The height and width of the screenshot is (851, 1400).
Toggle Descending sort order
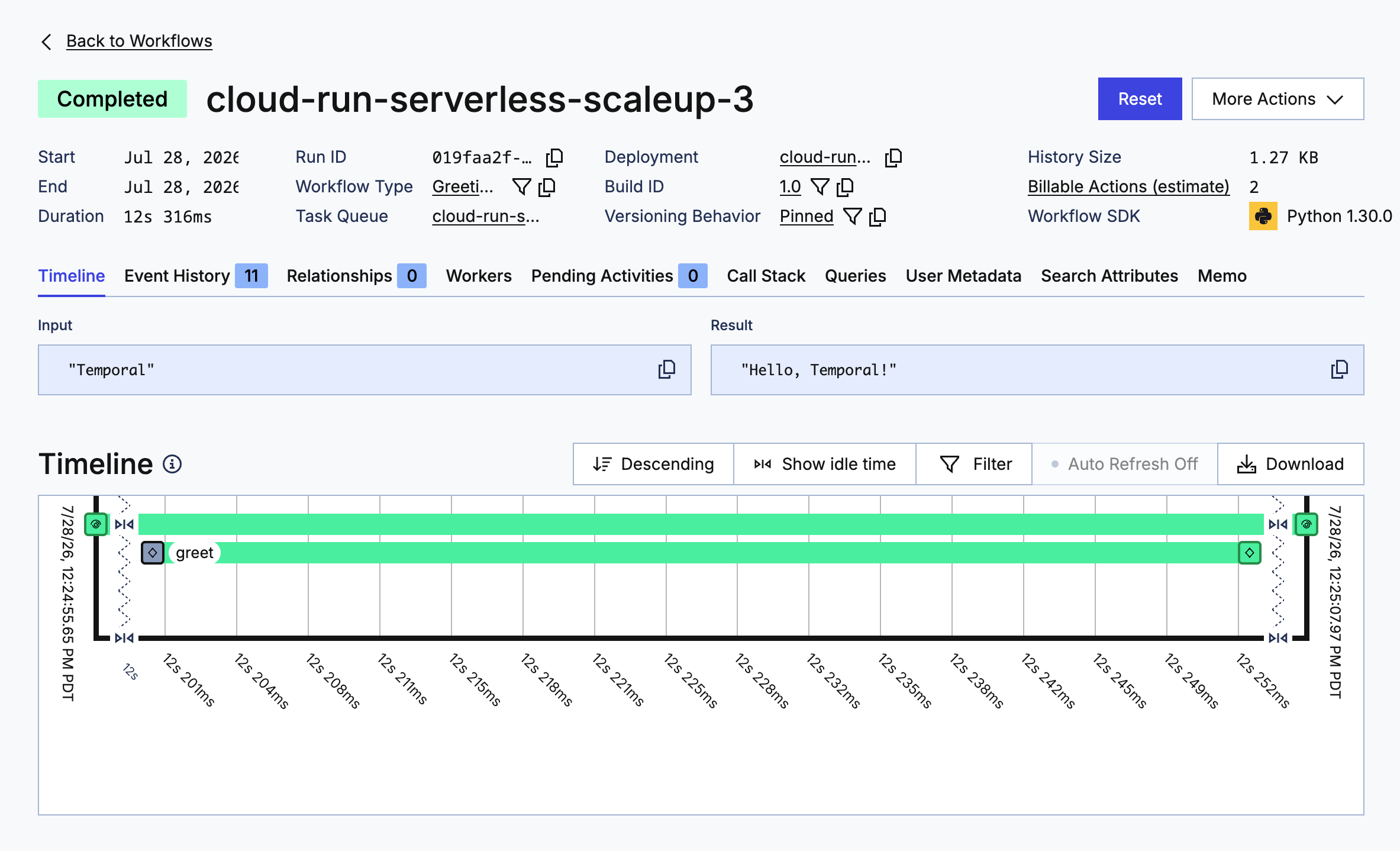(x=653, y=464)
